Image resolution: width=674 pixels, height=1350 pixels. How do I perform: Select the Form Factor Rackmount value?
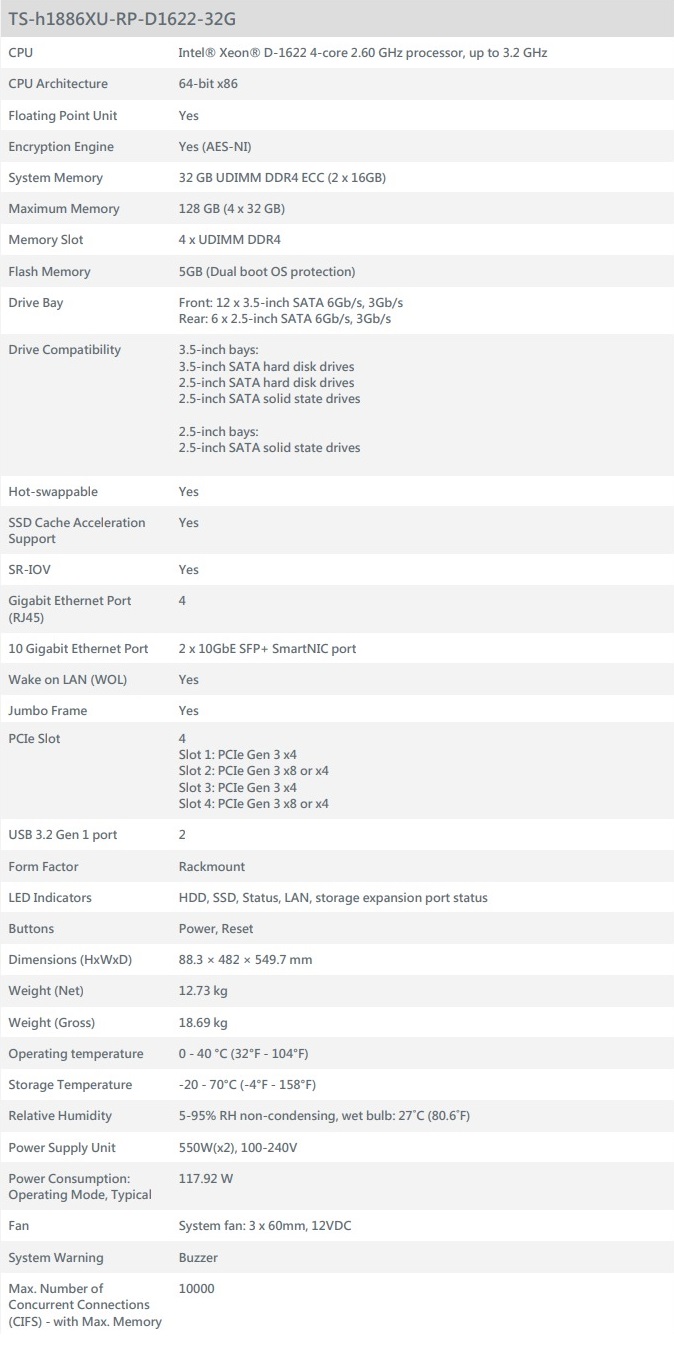[x=211, y=867]
